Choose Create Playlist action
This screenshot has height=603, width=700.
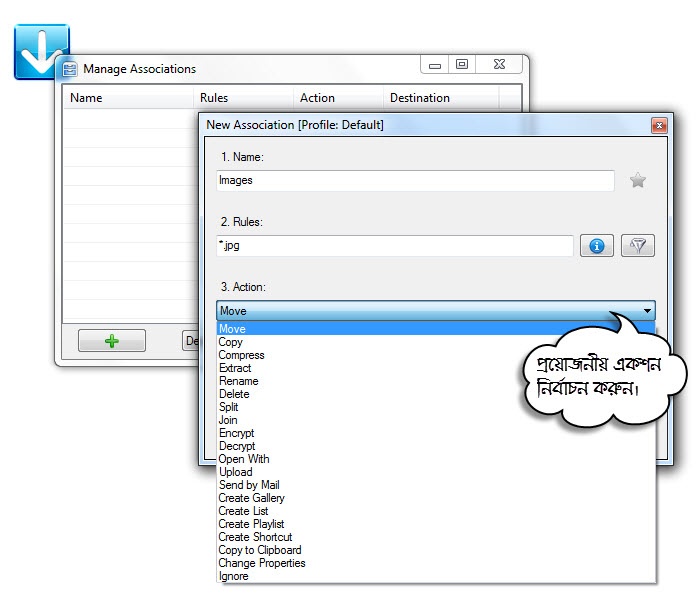(436, 523)
